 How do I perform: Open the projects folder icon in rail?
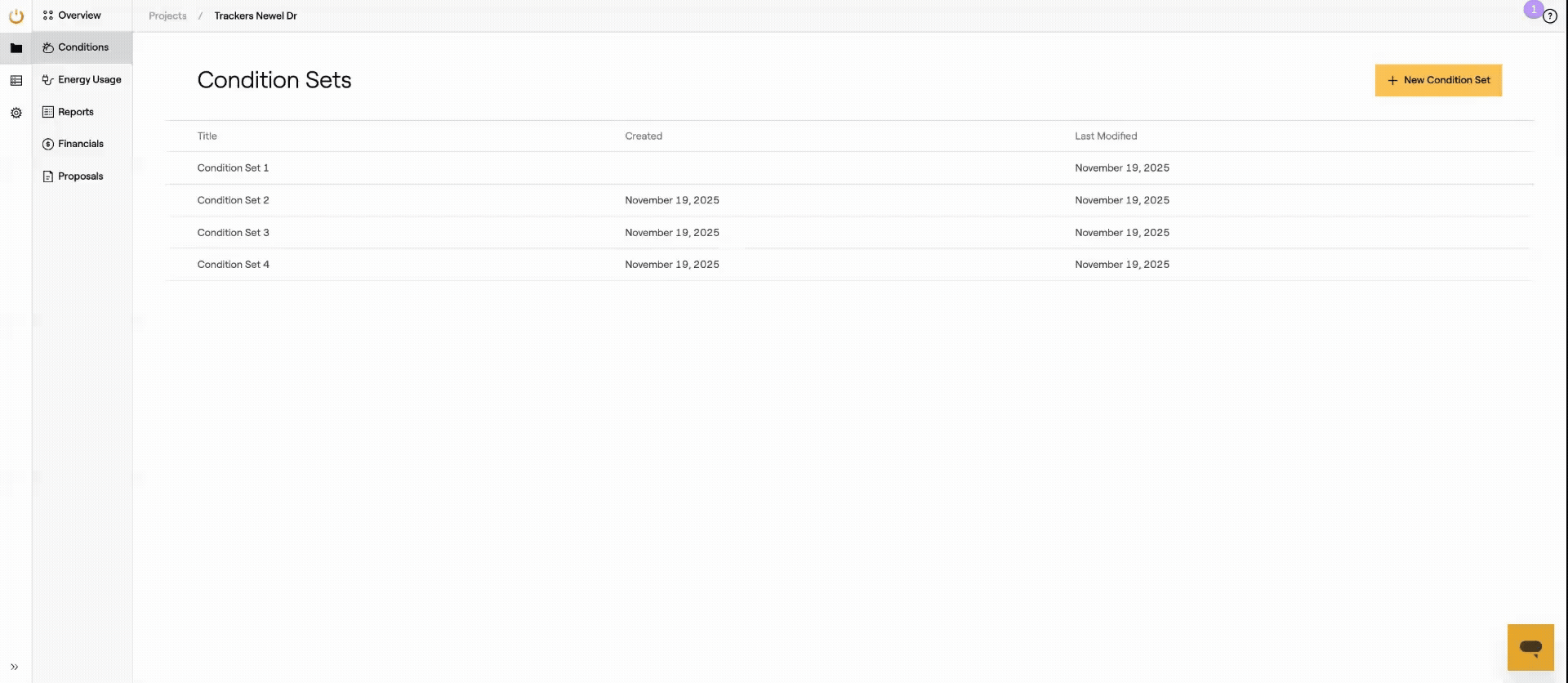16,48
